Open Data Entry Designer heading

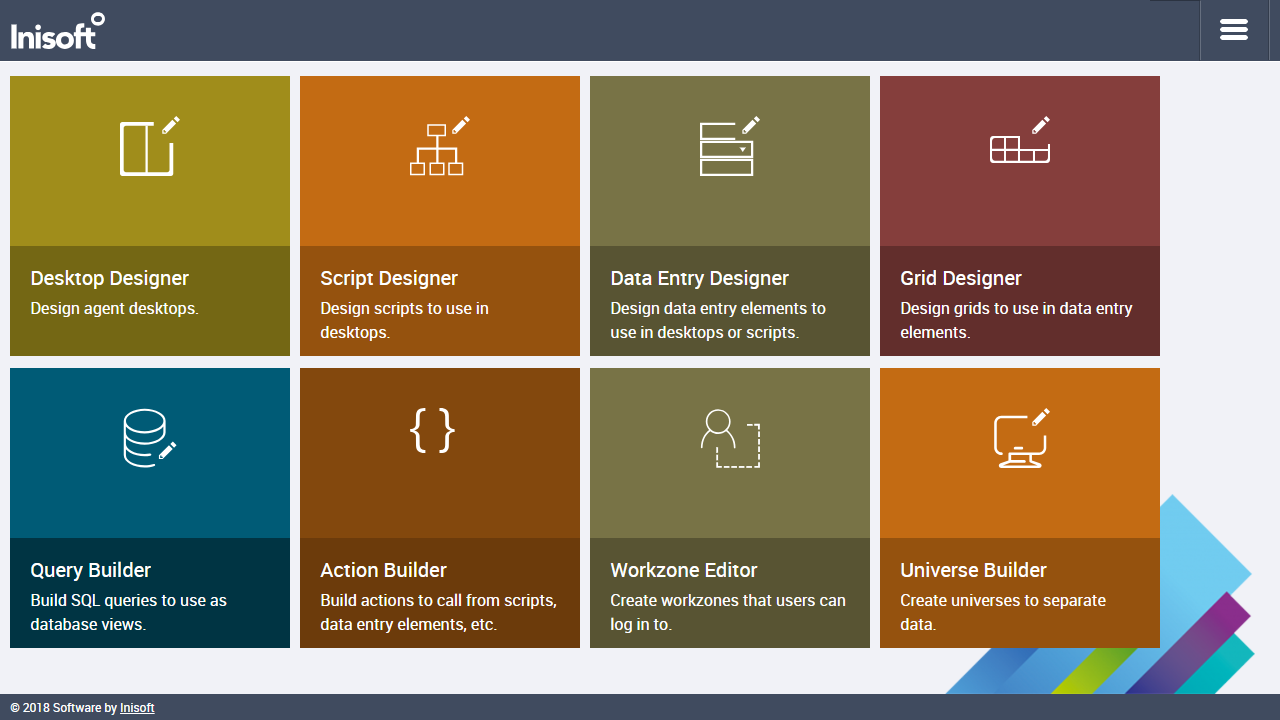699,278
